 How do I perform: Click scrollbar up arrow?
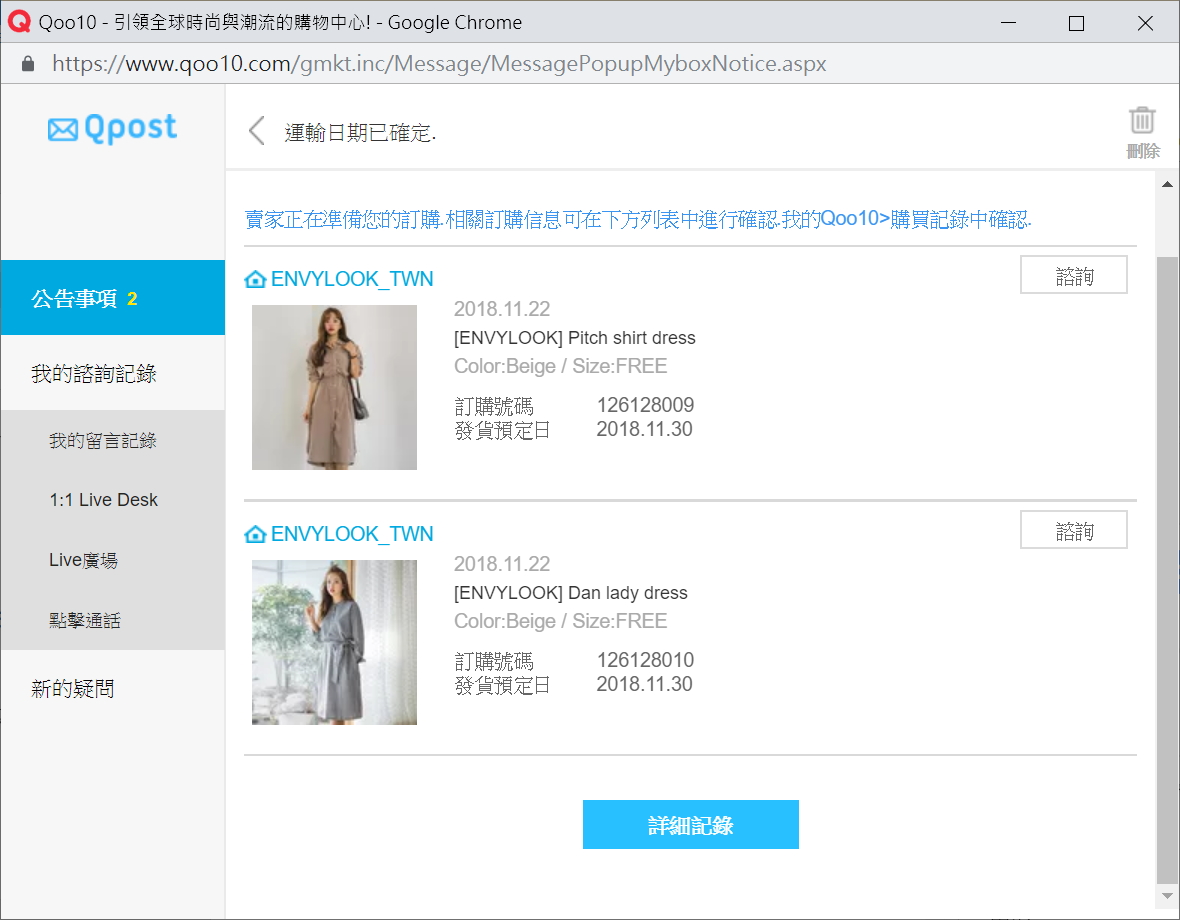click(x=1167, y=184)
